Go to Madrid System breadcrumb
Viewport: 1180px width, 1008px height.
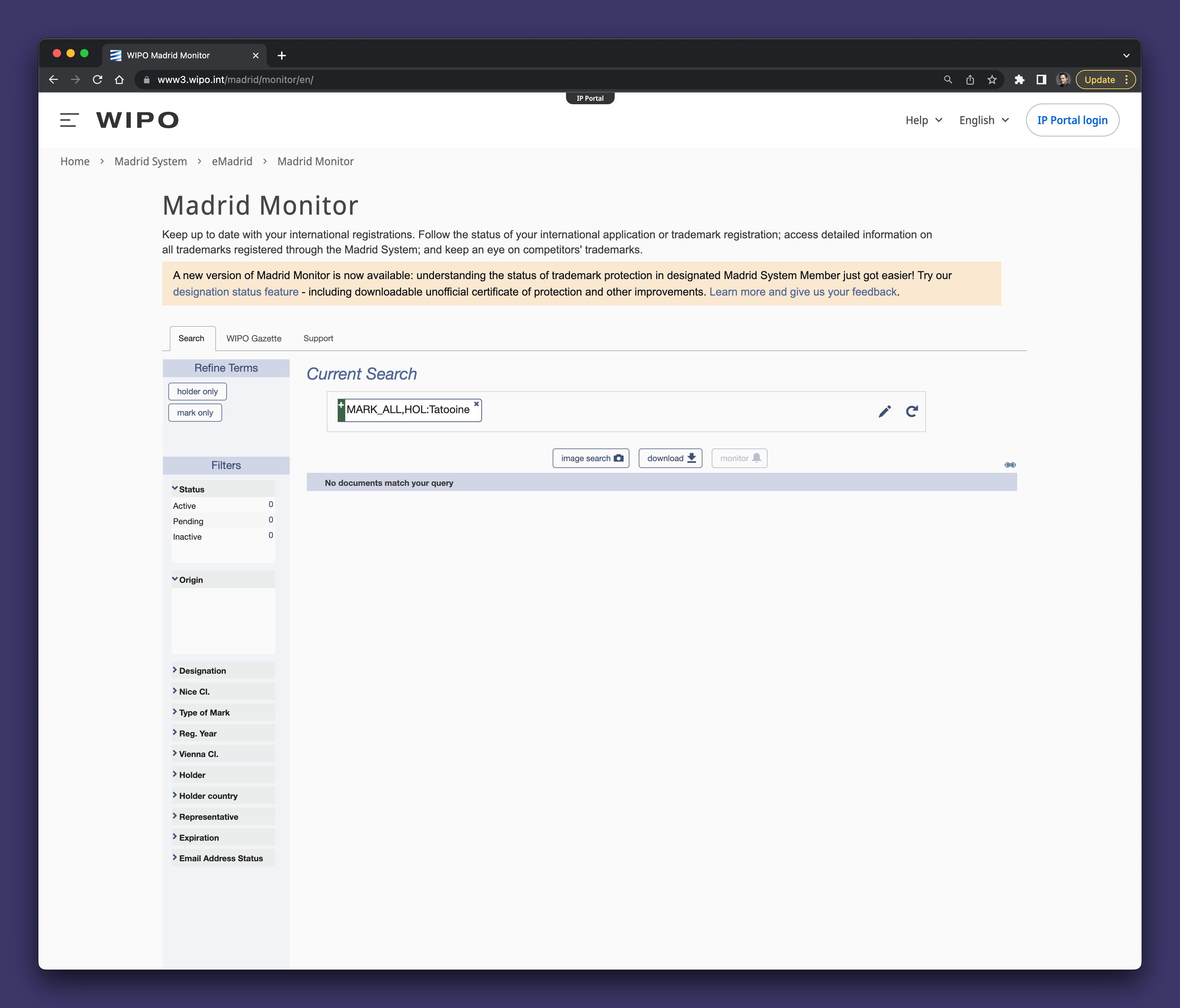click(150, 161)
